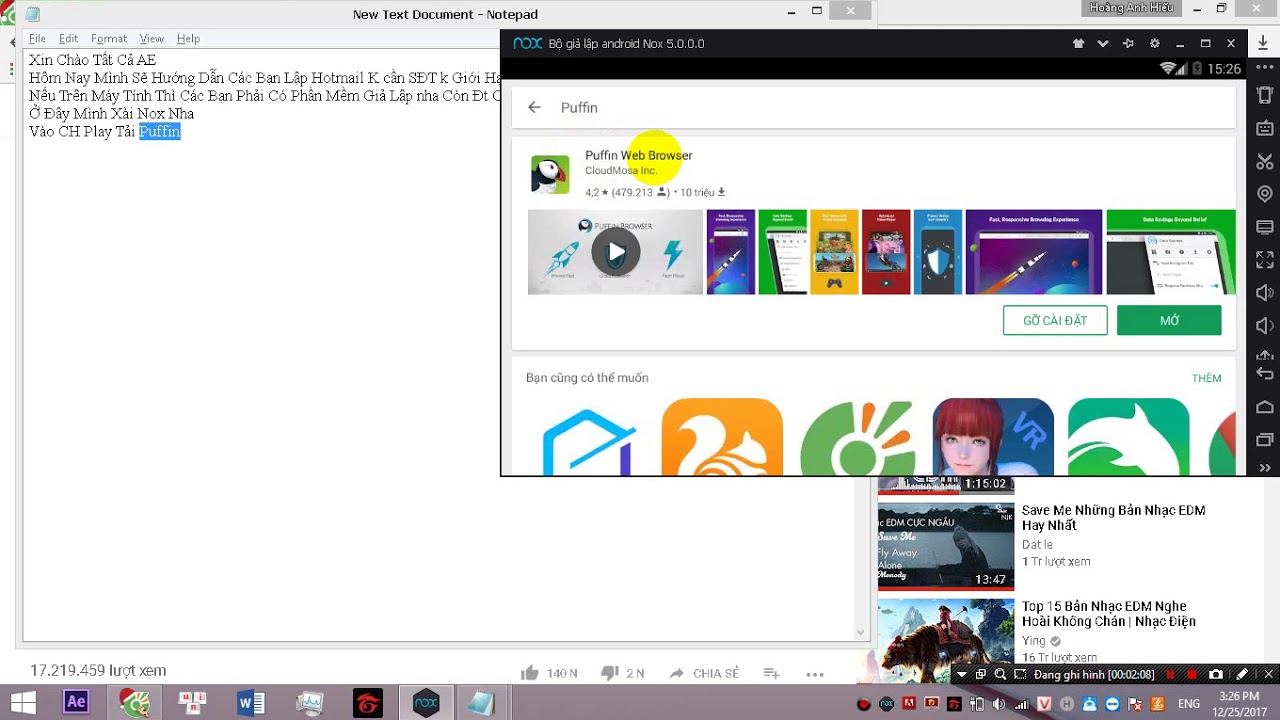1280x720 pixels.
Task: Open the anime girl VR suggested app
Action: [x=993, y=436]
